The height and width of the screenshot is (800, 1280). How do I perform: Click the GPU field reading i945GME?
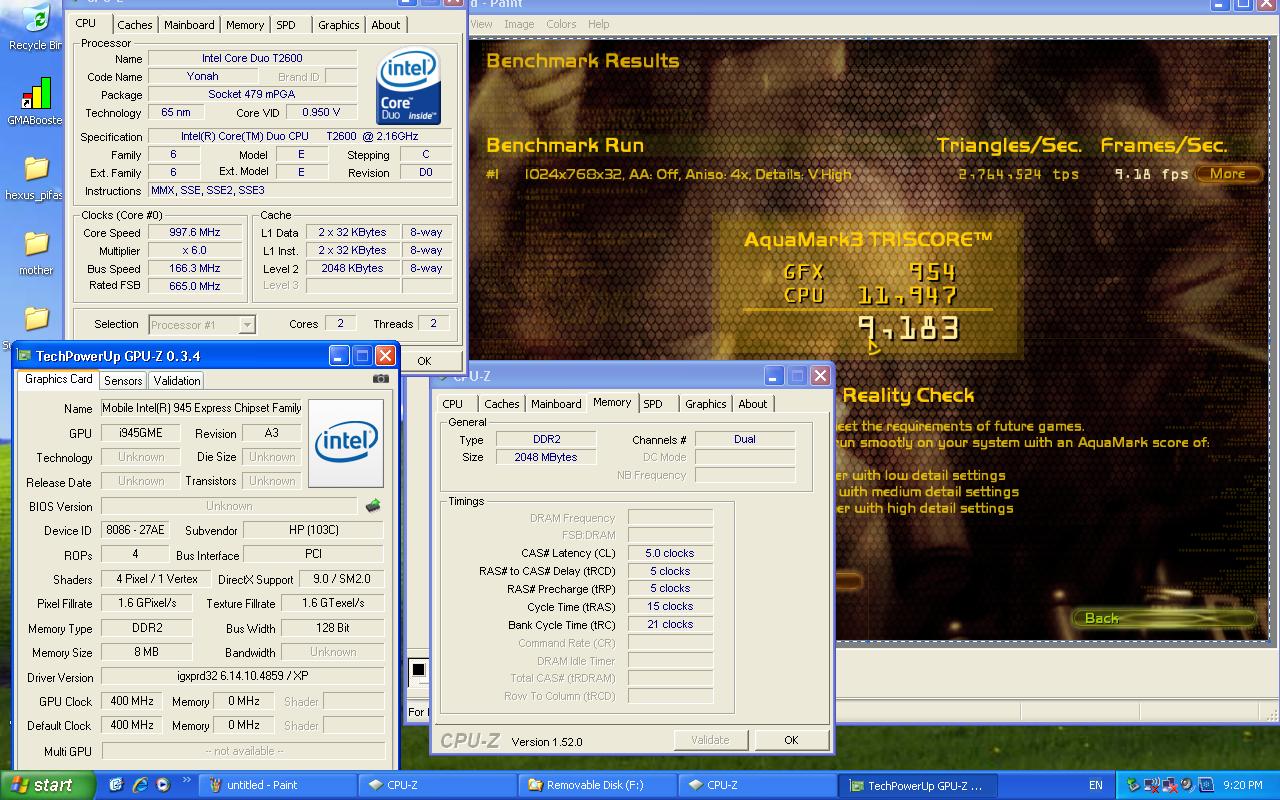139,433
